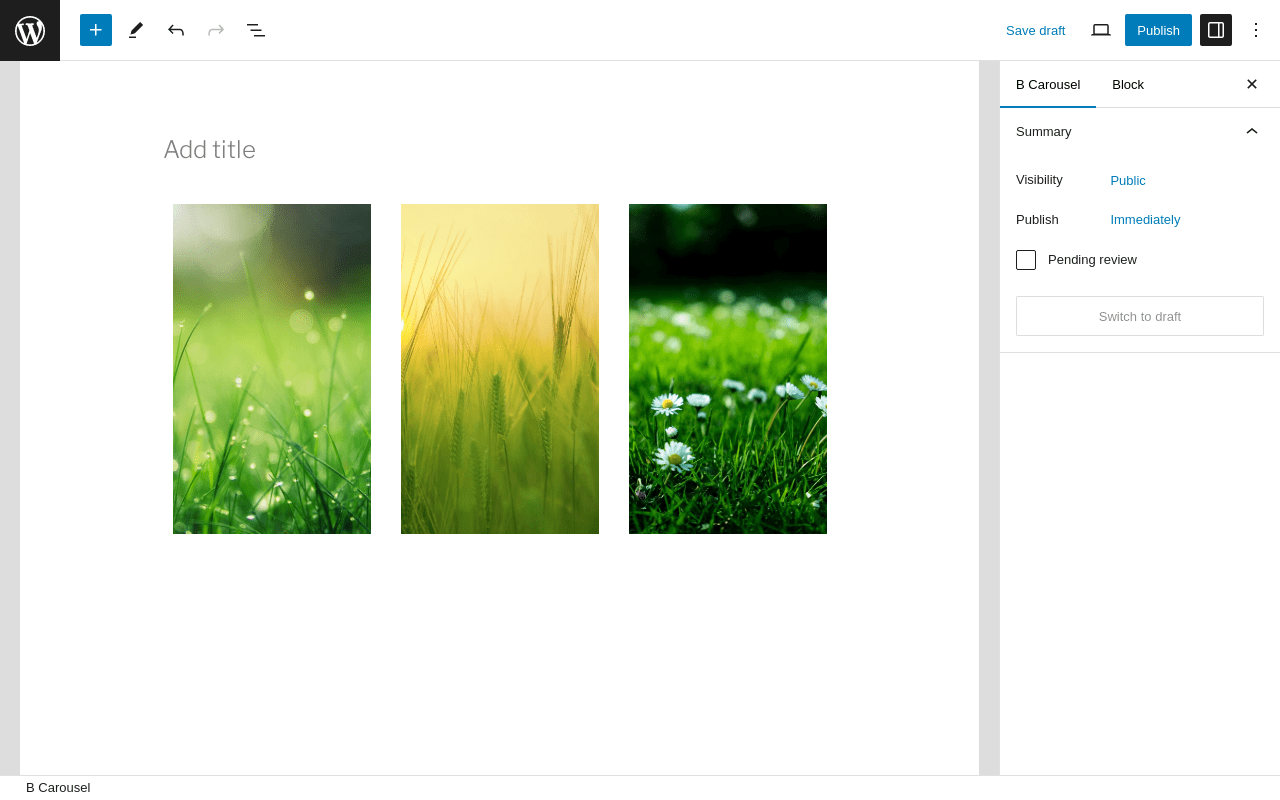Change visibility from Public

(1128, 181)
